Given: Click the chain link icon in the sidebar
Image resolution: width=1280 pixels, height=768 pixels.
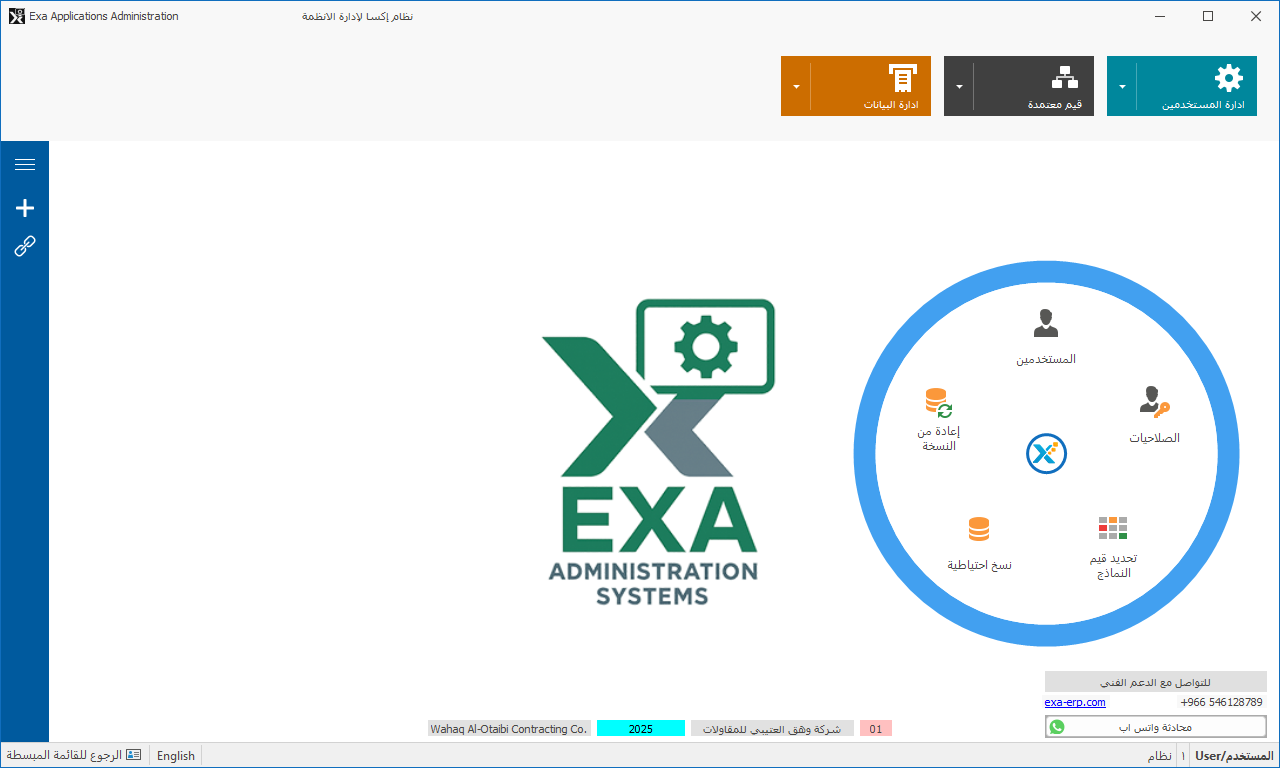Looking at the screenshot, I should coord(25,246).
